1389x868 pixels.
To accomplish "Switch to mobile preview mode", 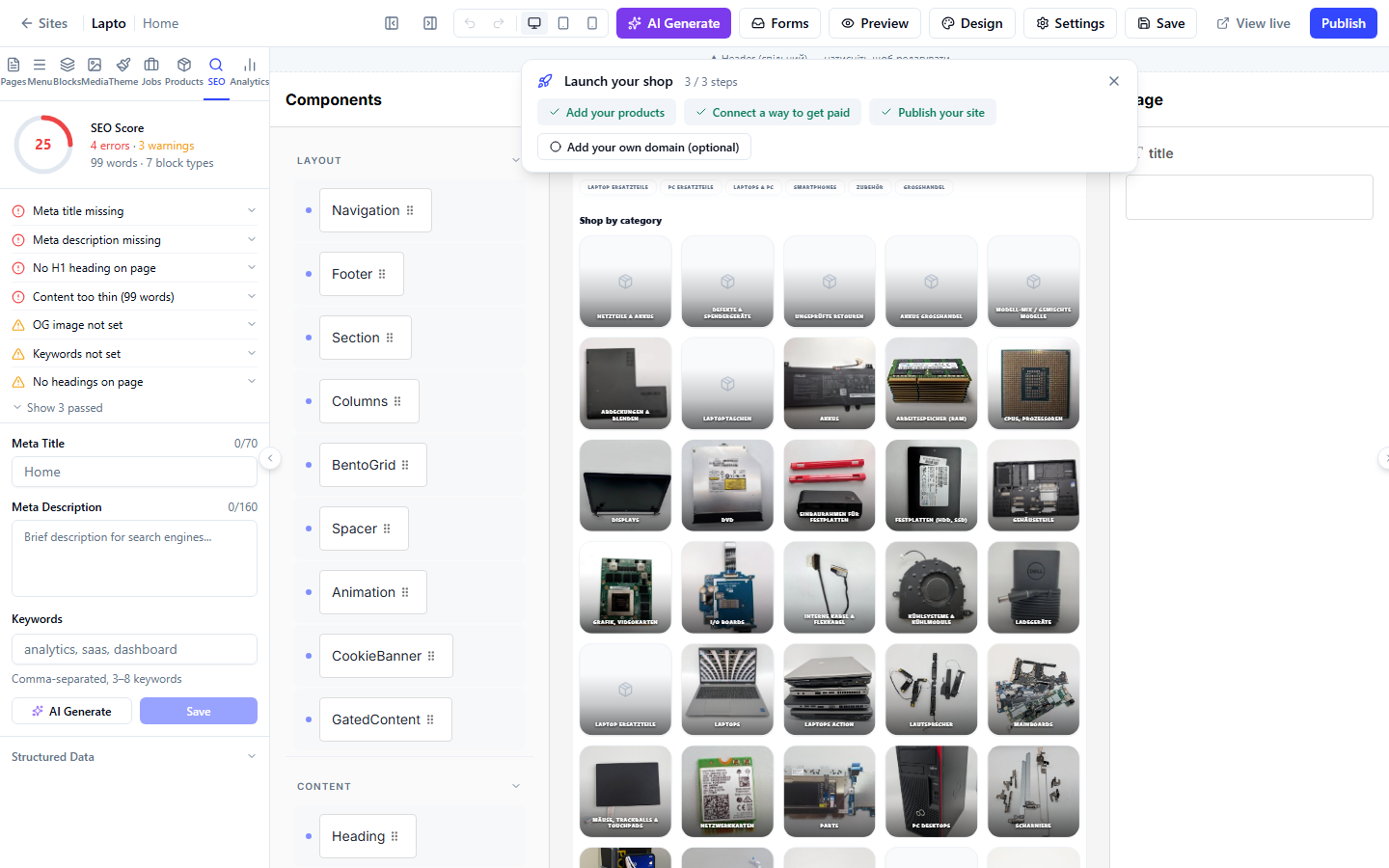I will coord(592,23).
